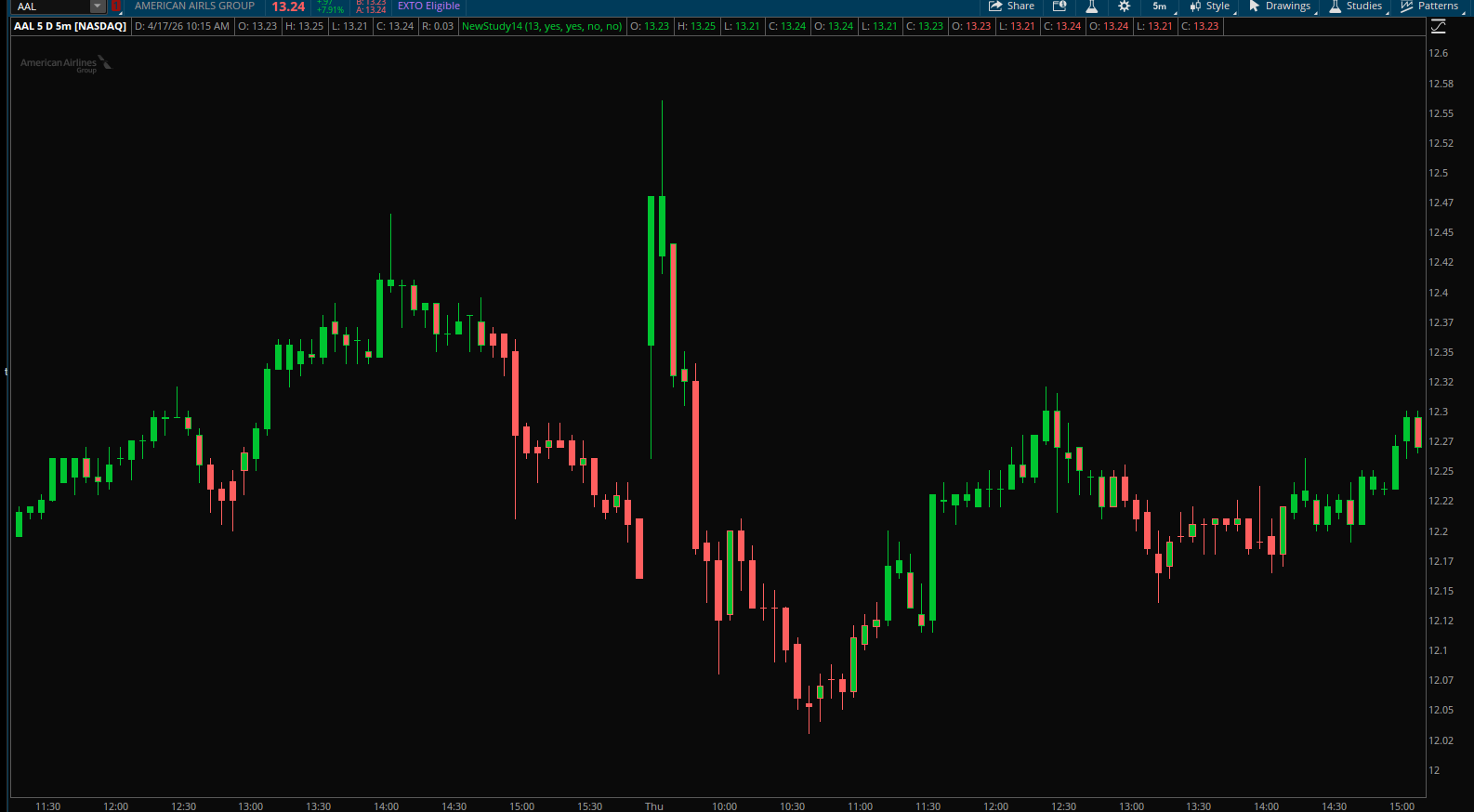Viewport: 1474px width, 812px height.
Task: Expand the AAL symbol dropdown arrow
Action: coord(97,7)
